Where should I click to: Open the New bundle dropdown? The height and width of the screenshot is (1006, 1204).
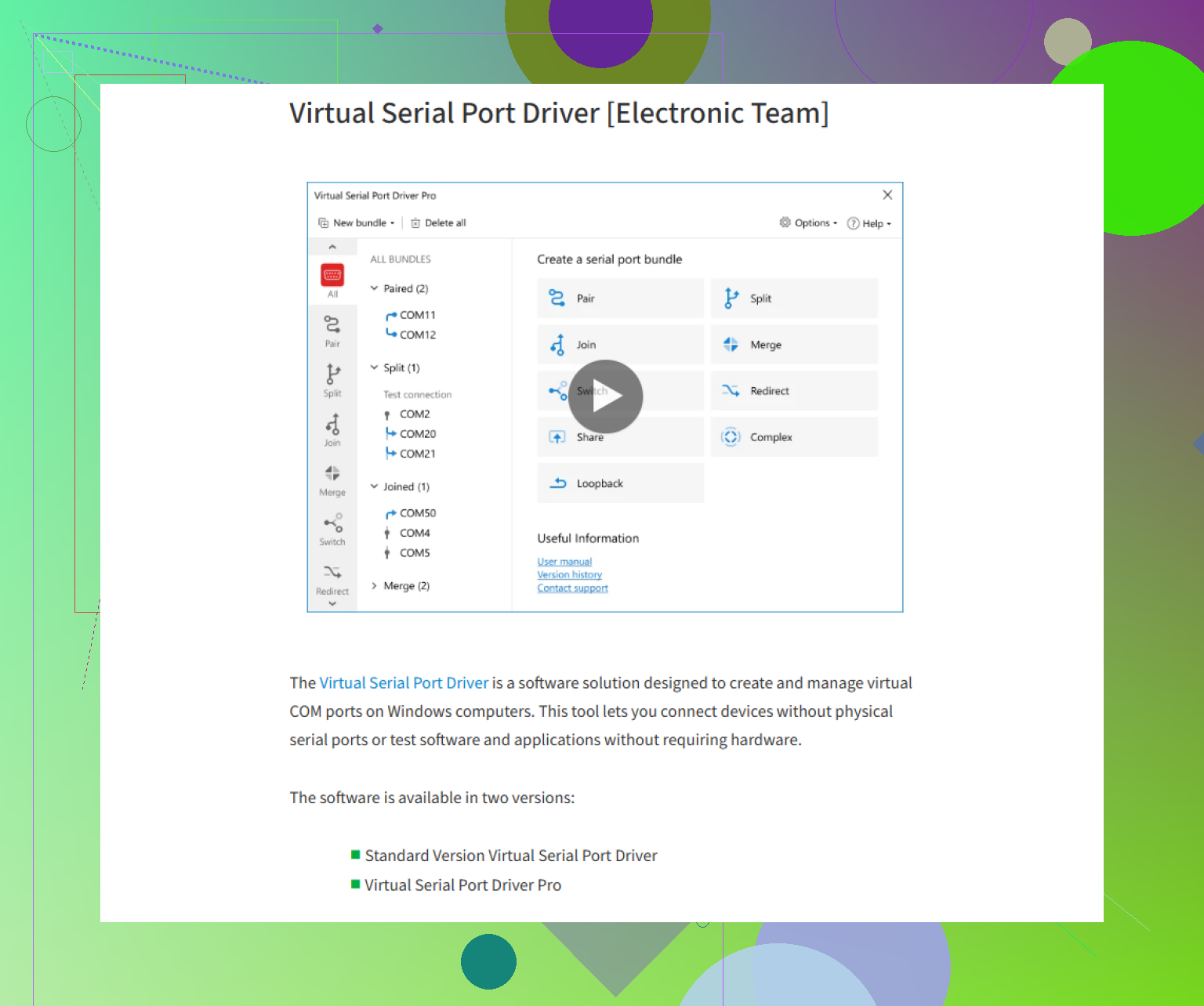pyautogui.click(x=357, y=223)
